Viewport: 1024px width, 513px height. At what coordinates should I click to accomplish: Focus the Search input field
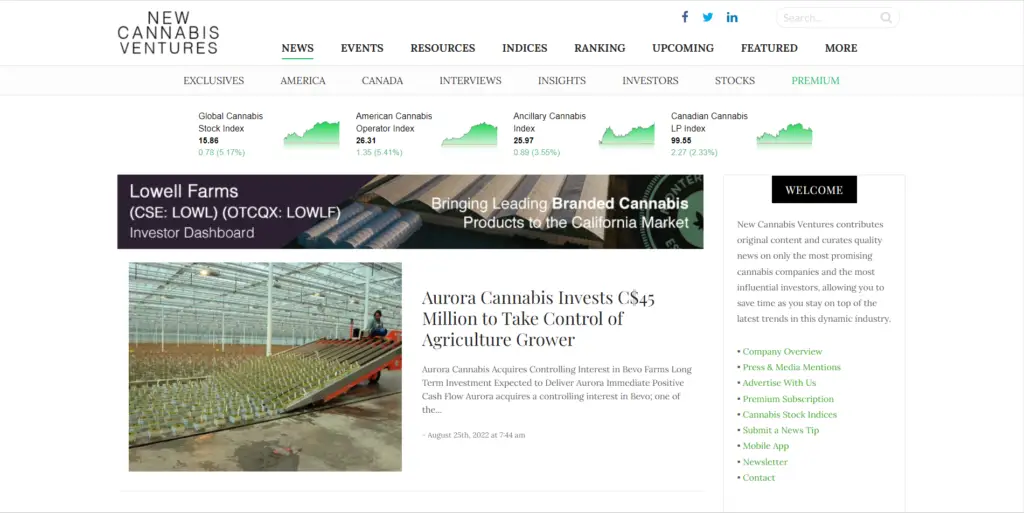[829, 18]
